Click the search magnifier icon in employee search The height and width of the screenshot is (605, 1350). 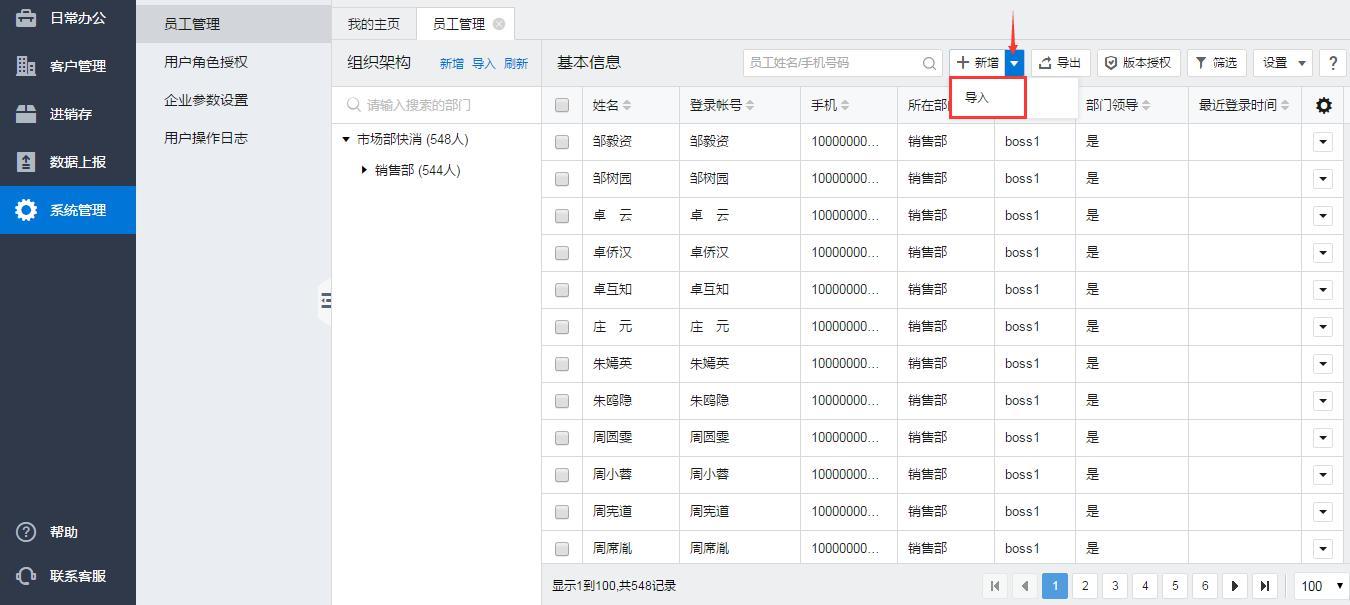tap(930, 63)
